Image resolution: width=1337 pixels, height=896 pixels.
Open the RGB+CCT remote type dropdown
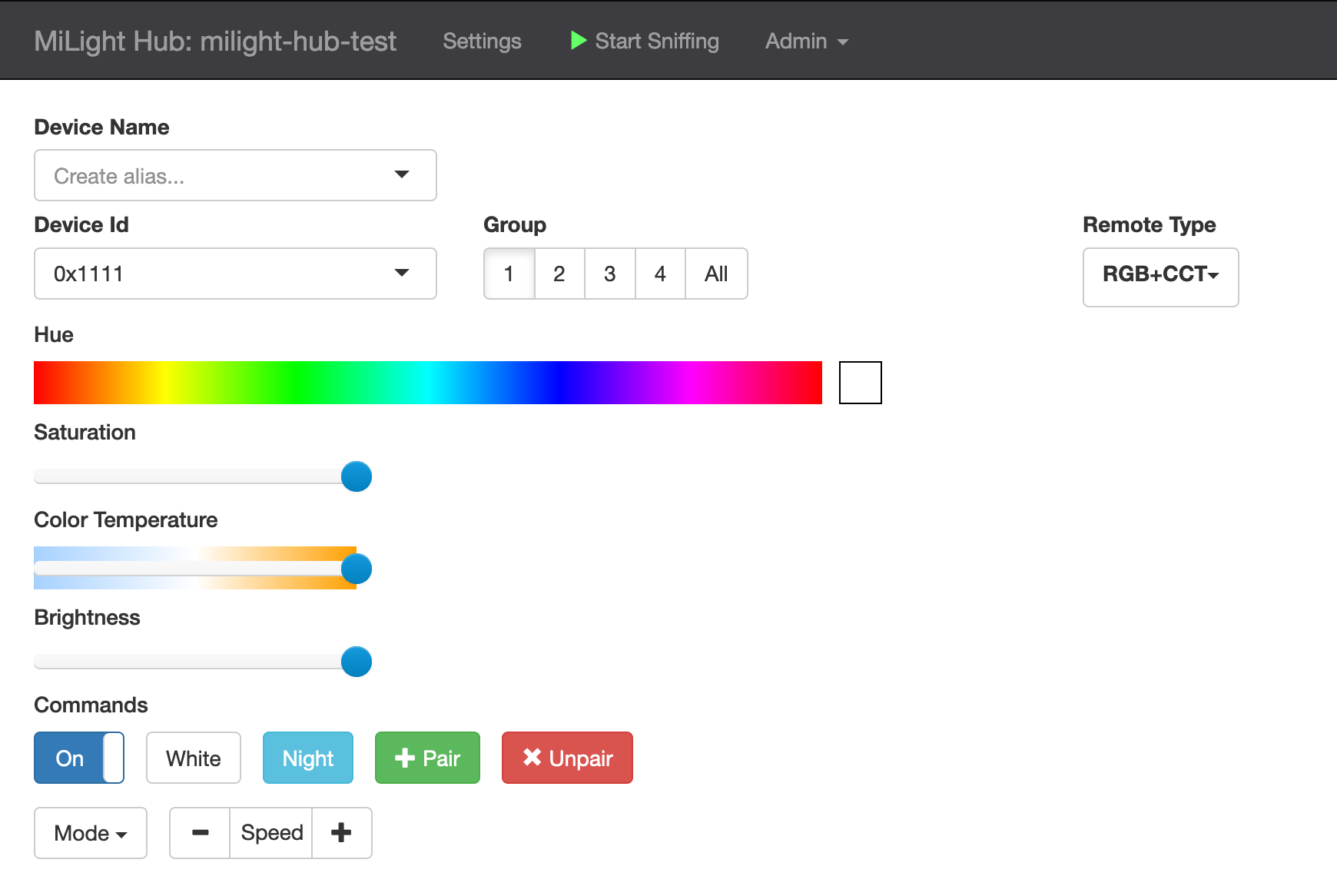pyautogui.click(x=1160, y=277)
